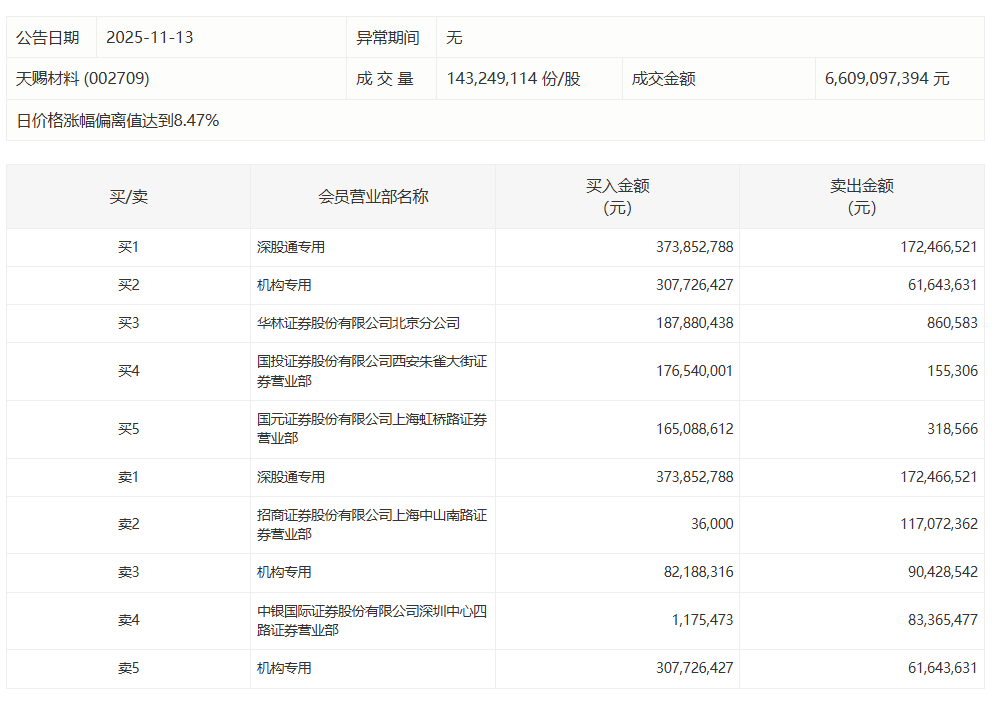Click sell amount 83,365,477
This screenshot has height=704, width=1000.
[943, 619]
